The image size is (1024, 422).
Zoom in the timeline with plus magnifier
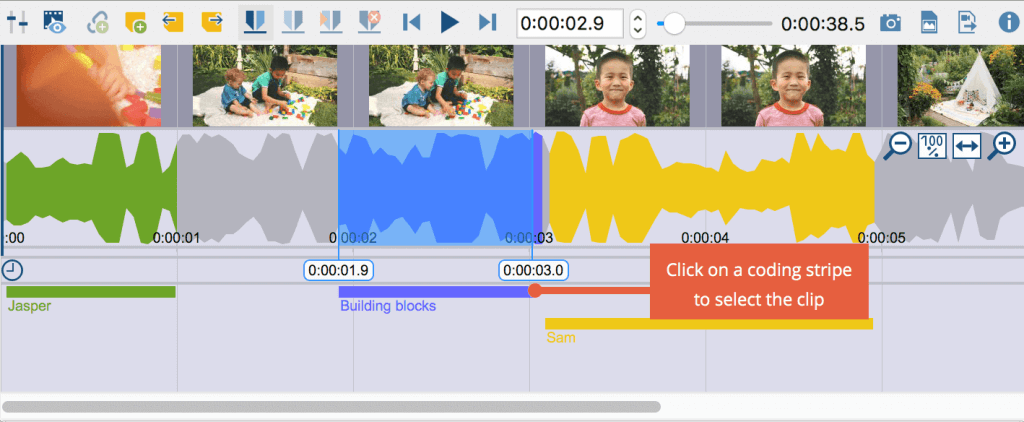(1001, 146)
